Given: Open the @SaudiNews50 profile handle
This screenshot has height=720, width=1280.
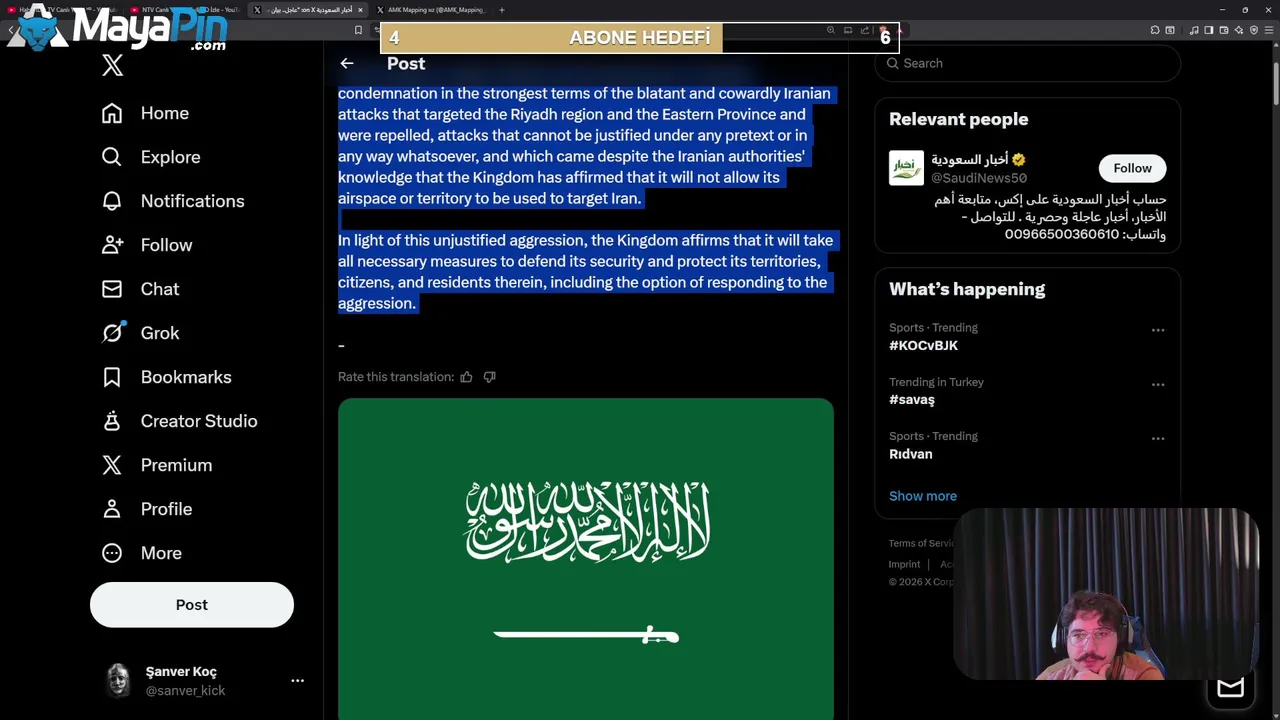Looking at the screenshot, I should pos(979,178).
